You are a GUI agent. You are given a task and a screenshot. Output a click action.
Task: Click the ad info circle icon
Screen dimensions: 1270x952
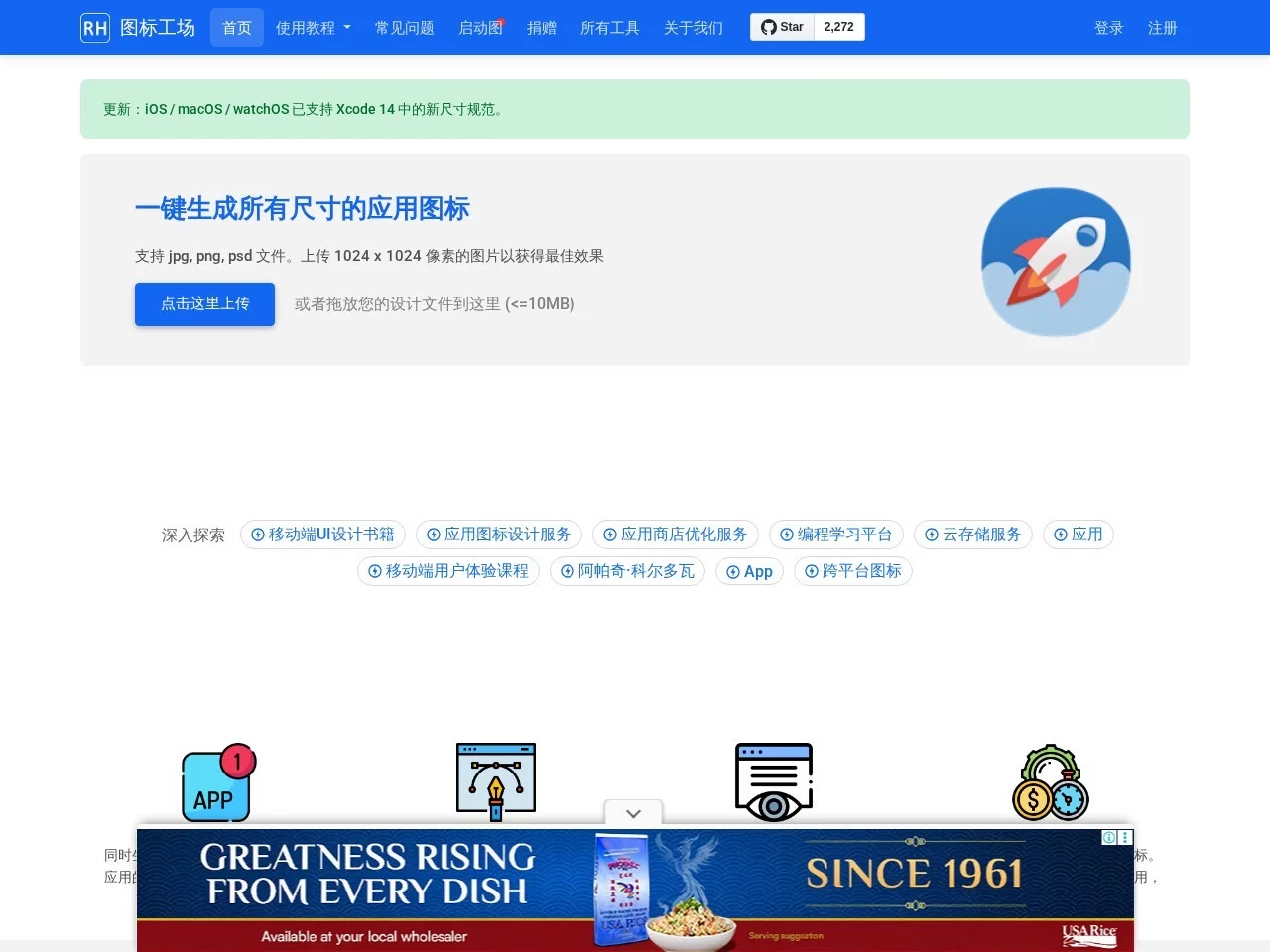click(x=1108, y=837)
